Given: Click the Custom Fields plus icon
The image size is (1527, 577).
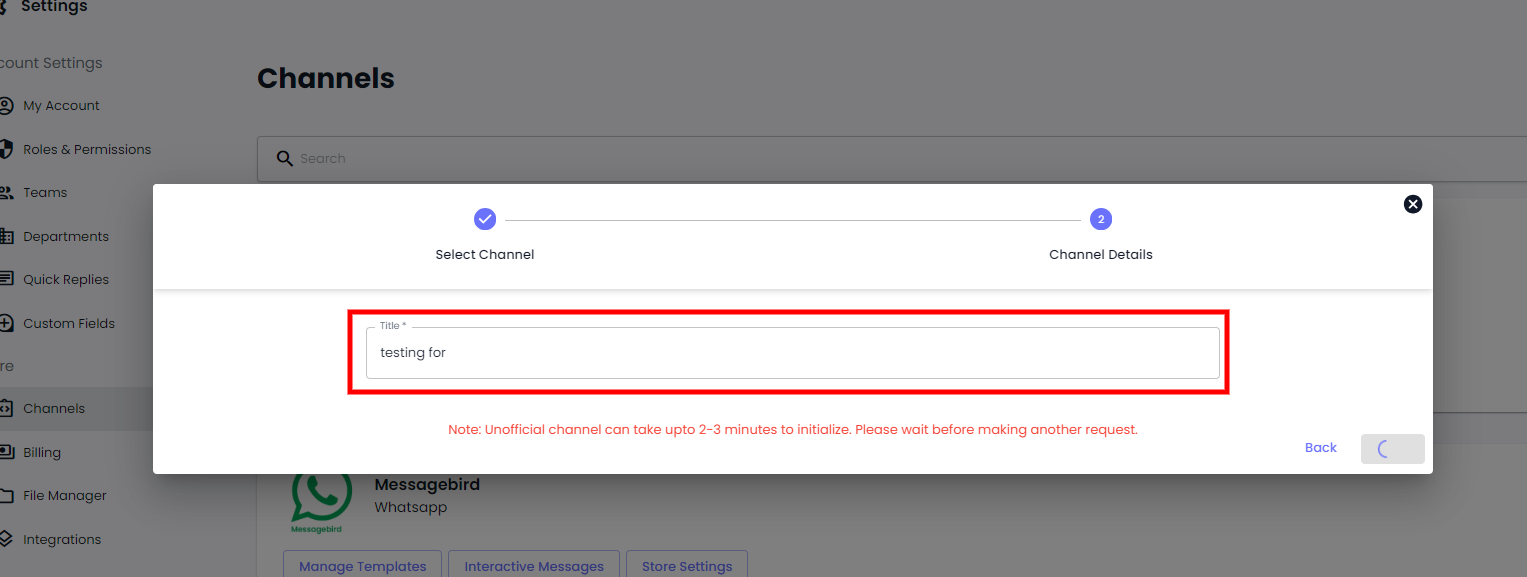Looking at the screenshot, I should pyautogui.click(x=6, y=323).
